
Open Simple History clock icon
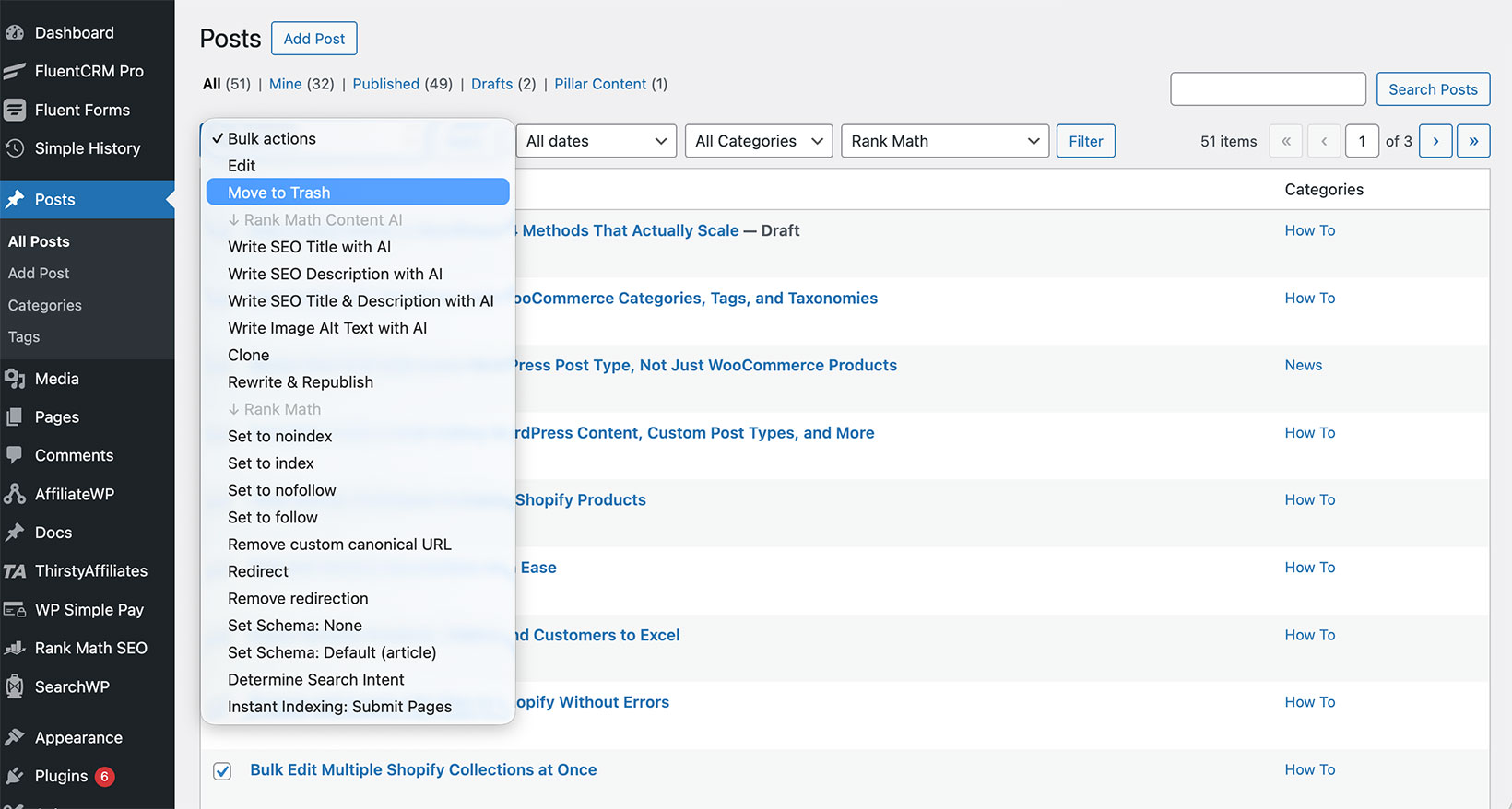click(15, 148)
